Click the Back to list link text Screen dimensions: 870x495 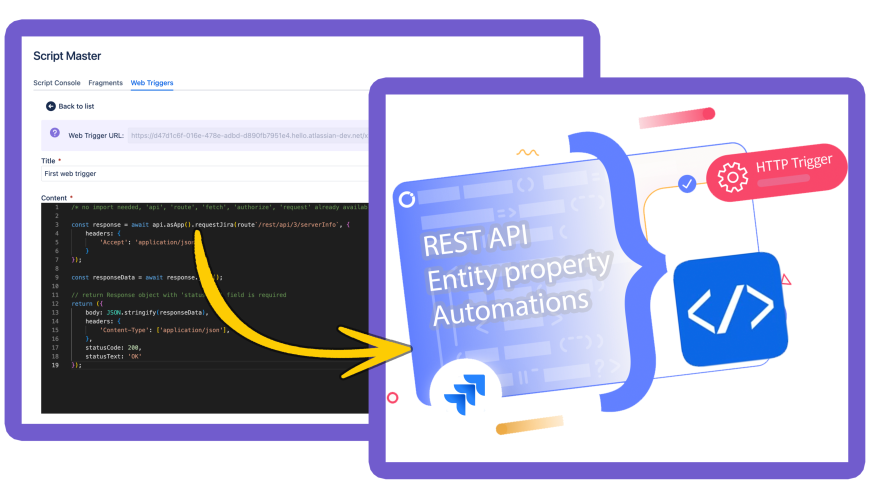[77, 106]
